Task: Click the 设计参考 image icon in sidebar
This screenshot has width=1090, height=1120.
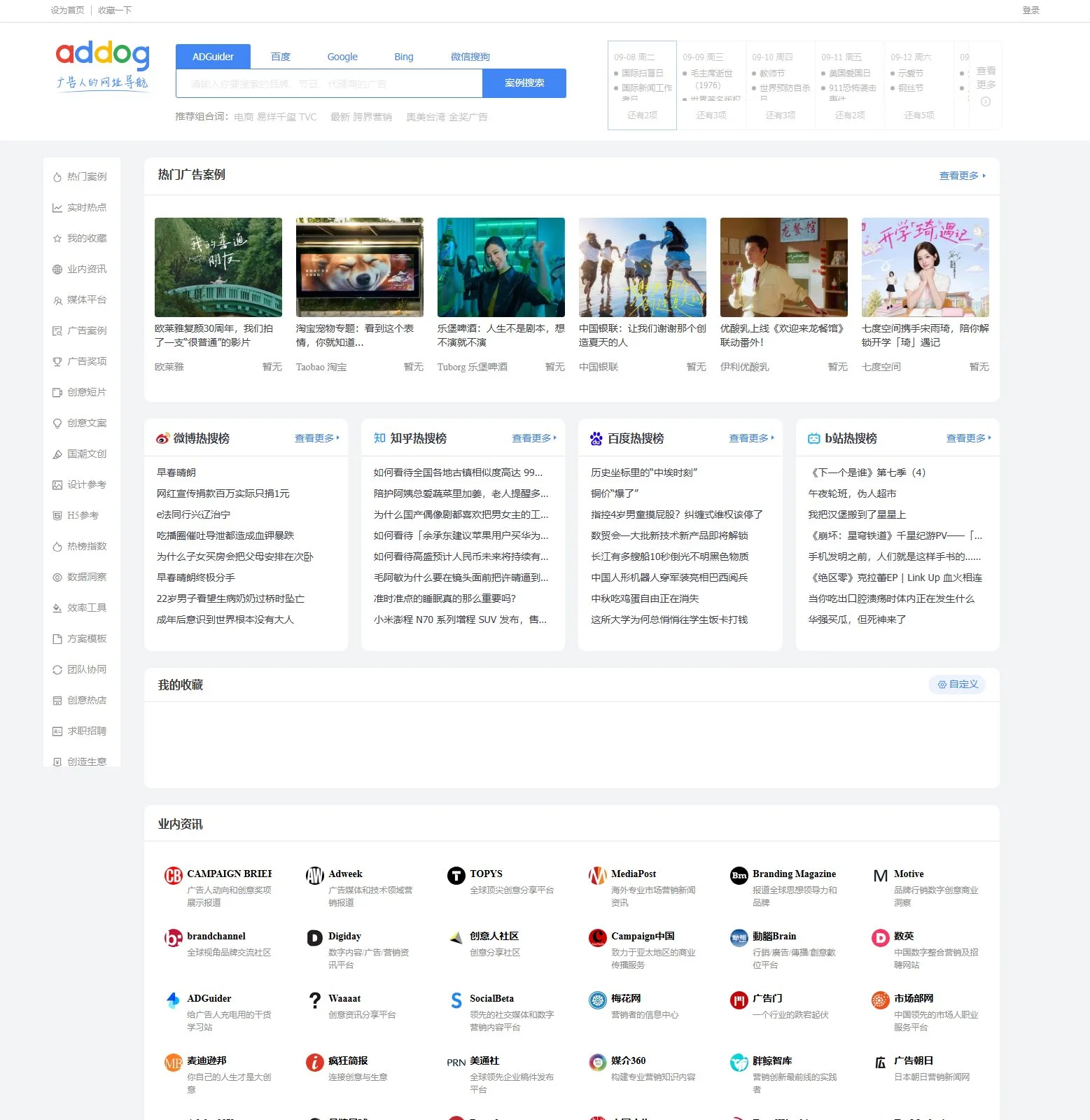Action: coord(57,485)
